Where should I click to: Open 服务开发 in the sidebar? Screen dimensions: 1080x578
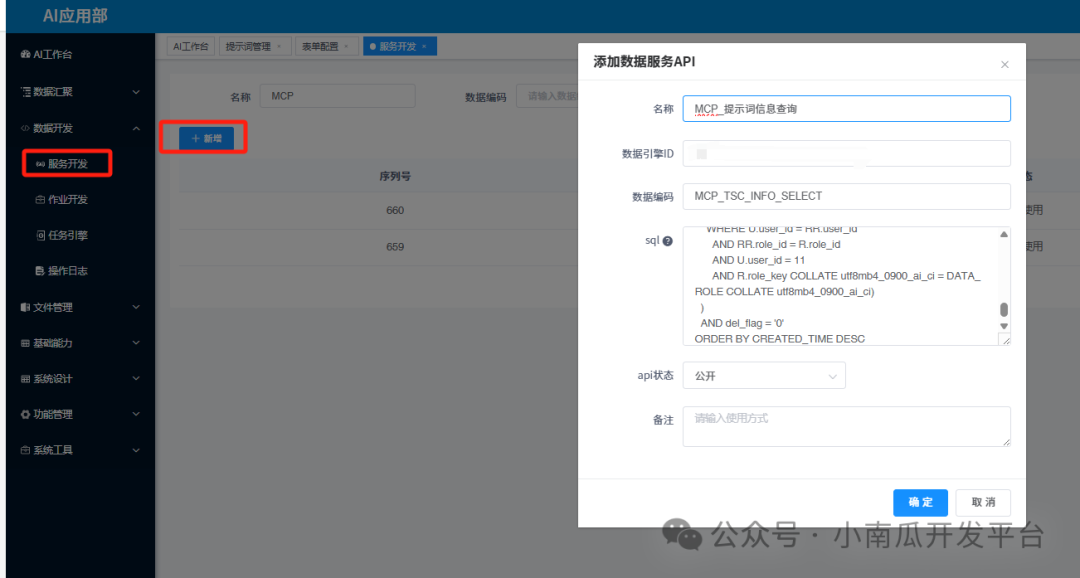67,164
